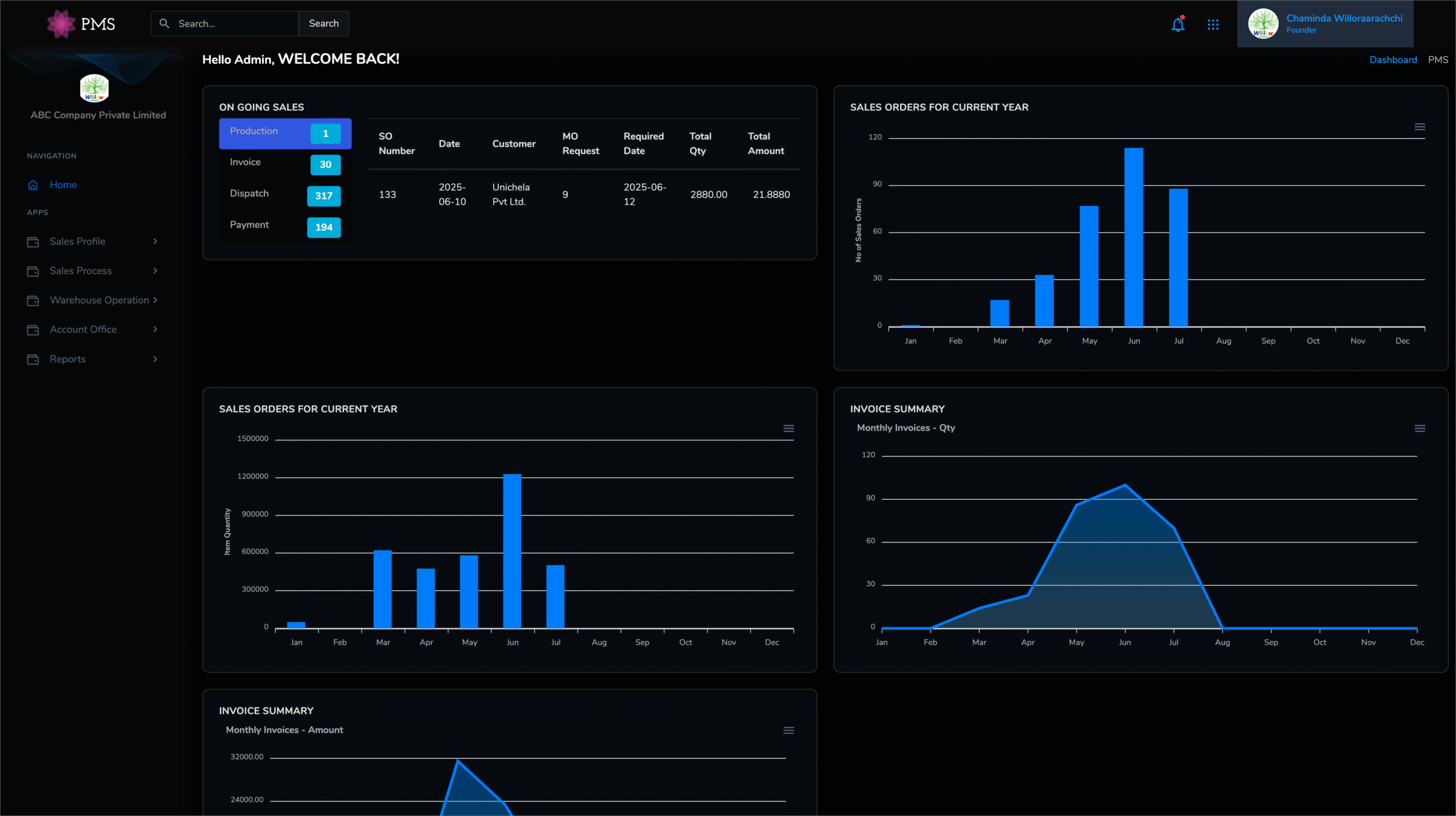Open the apps grid menu
The image size is (1456, 816).
pyautogui.click(x=1213, y=24)
